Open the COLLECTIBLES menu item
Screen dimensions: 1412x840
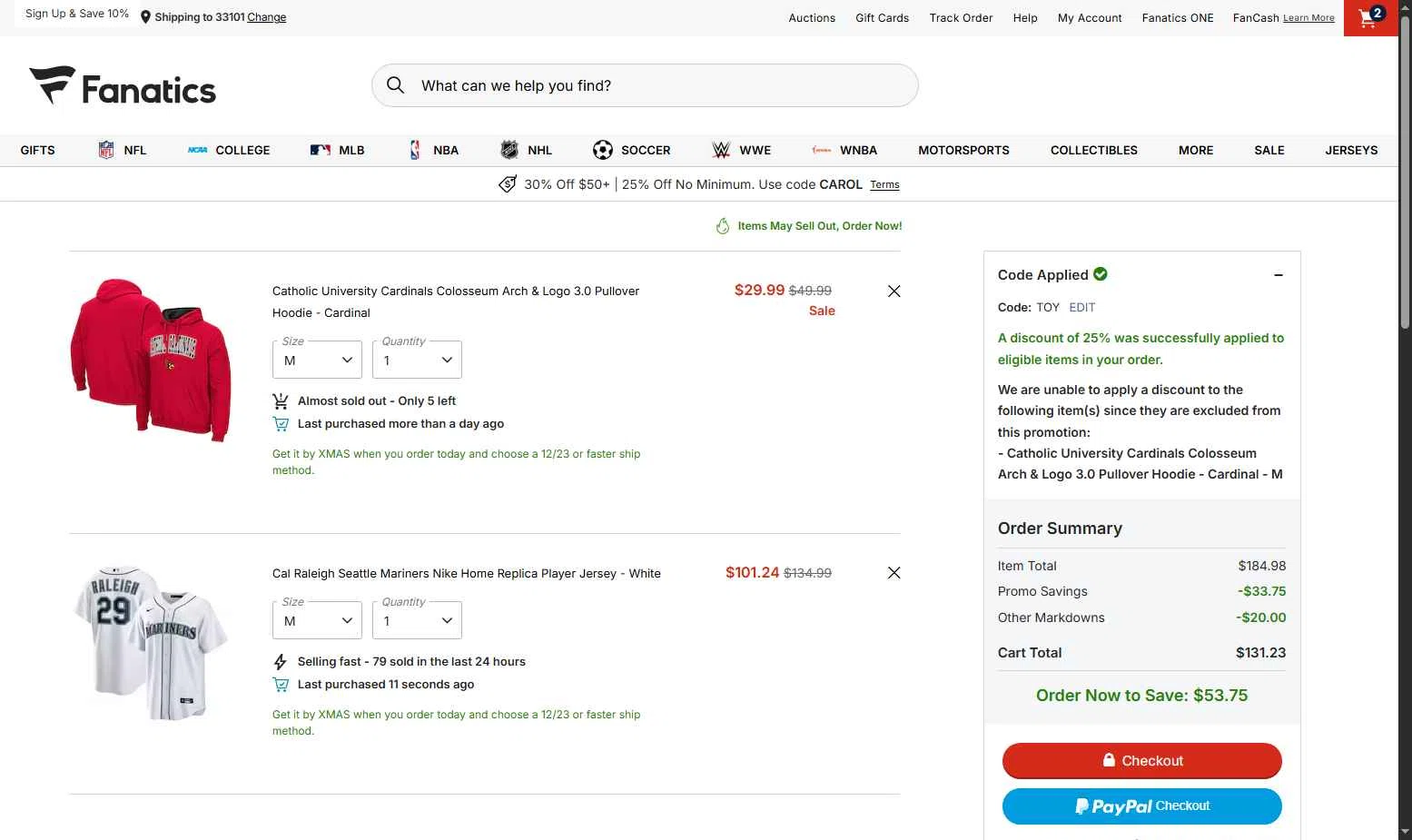[1093, 151]
